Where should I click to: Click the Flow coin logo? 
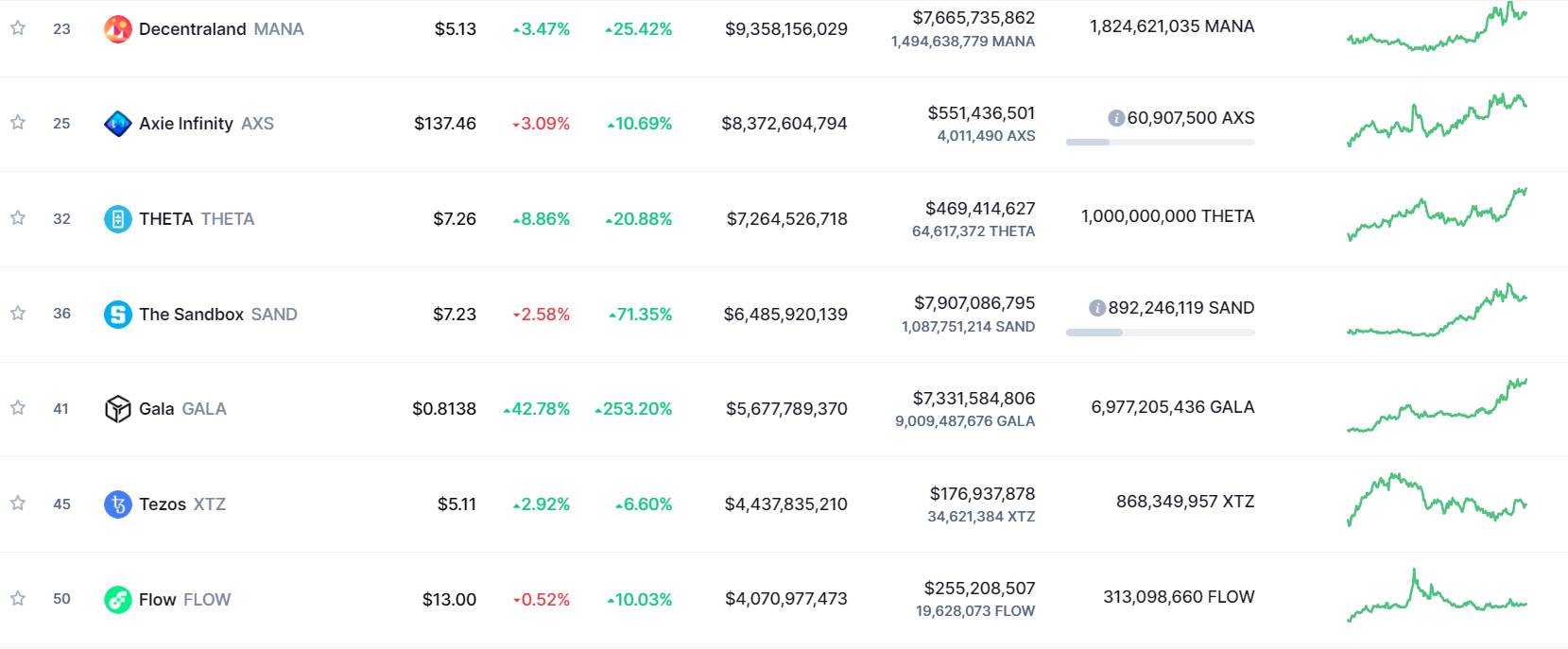(x=117, y=600)
